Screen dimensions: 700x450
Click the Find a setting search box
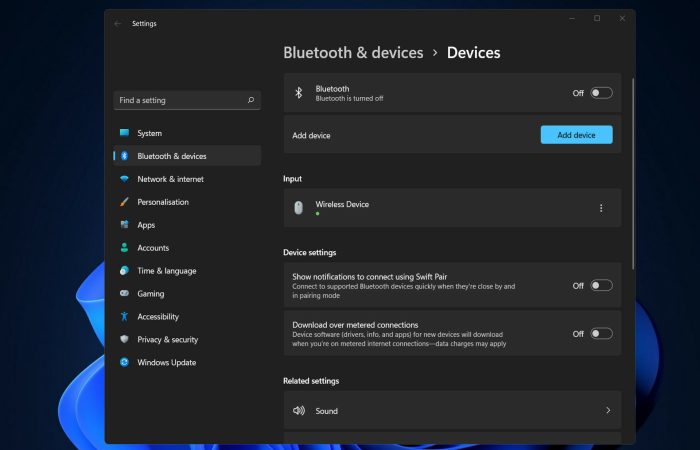coord(187,100)
